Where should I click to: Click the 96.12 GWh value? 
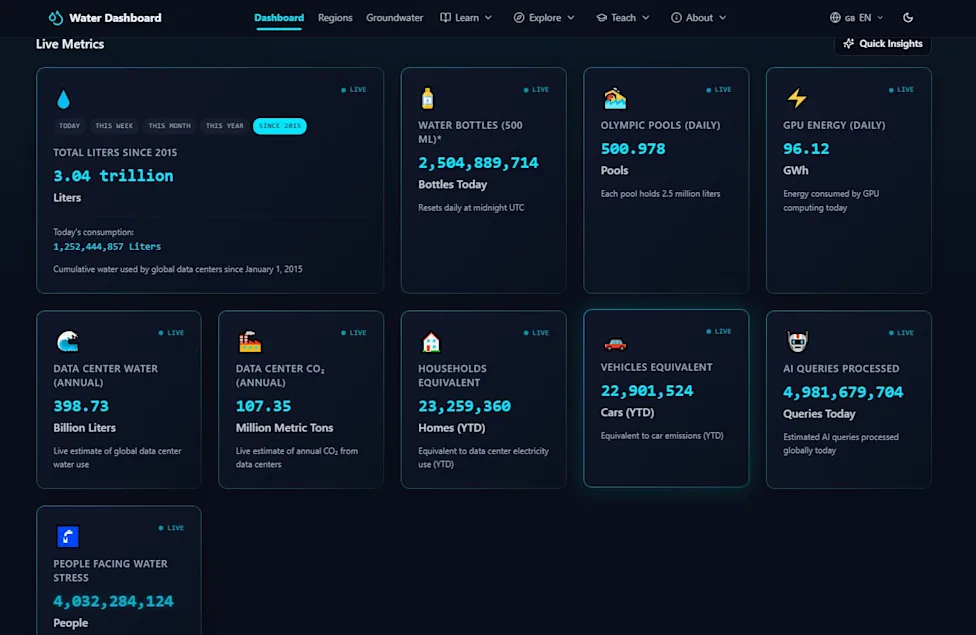806,149
